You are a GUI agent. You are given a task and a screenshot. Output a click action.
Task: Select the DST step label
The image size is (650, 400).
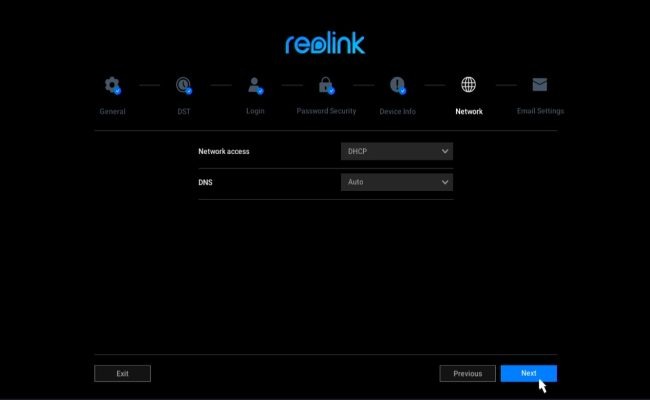click(x=184, y=111)
